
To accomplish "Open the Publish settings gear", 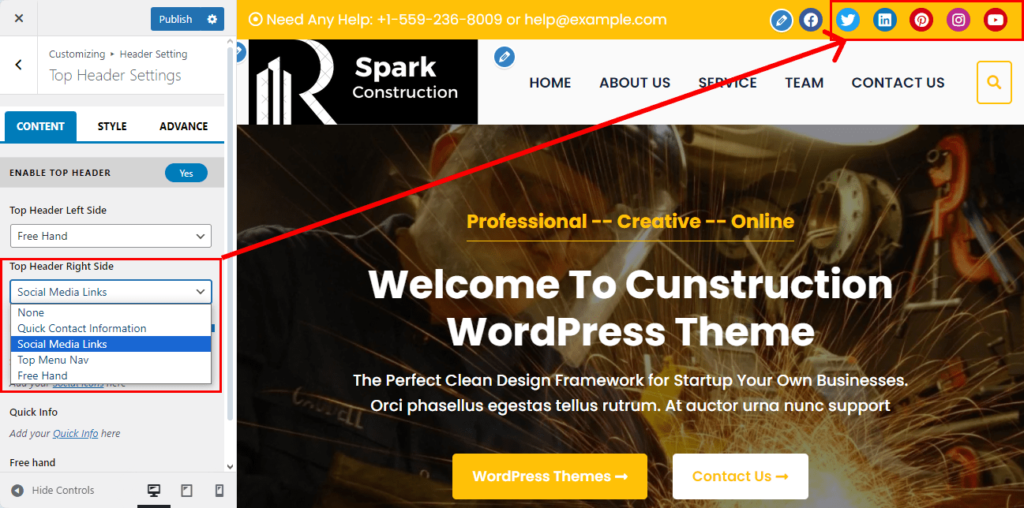I will (x=212, y=19).
